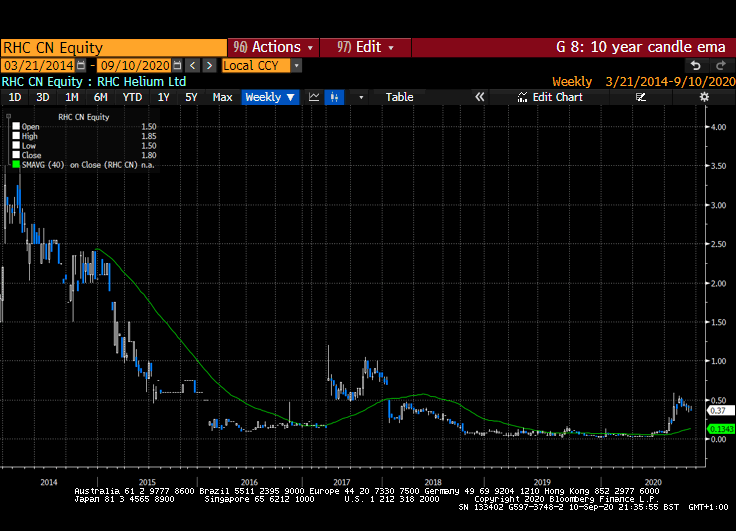Toggle the Open series checkbox
This screenshot has width=736, height=531.
coord(16,126)
